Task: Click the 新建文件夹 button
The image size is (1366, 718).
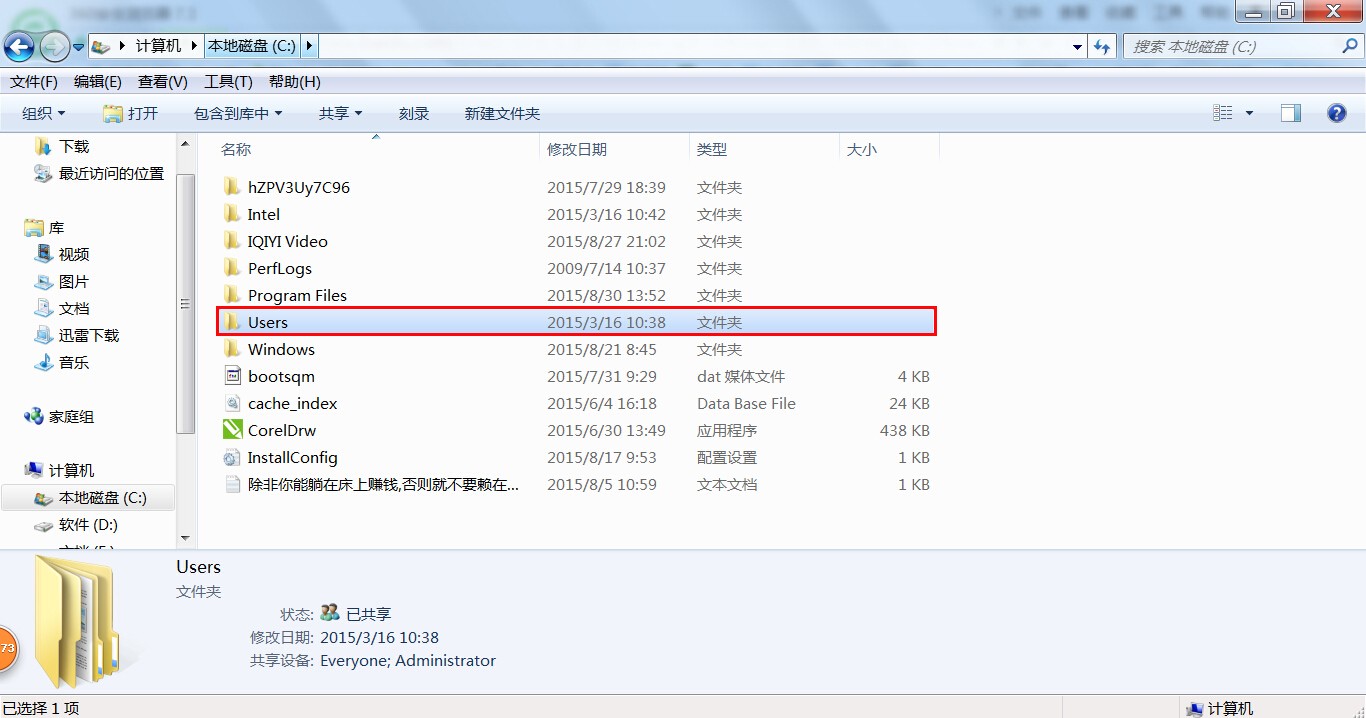Action: pos(502,113)
